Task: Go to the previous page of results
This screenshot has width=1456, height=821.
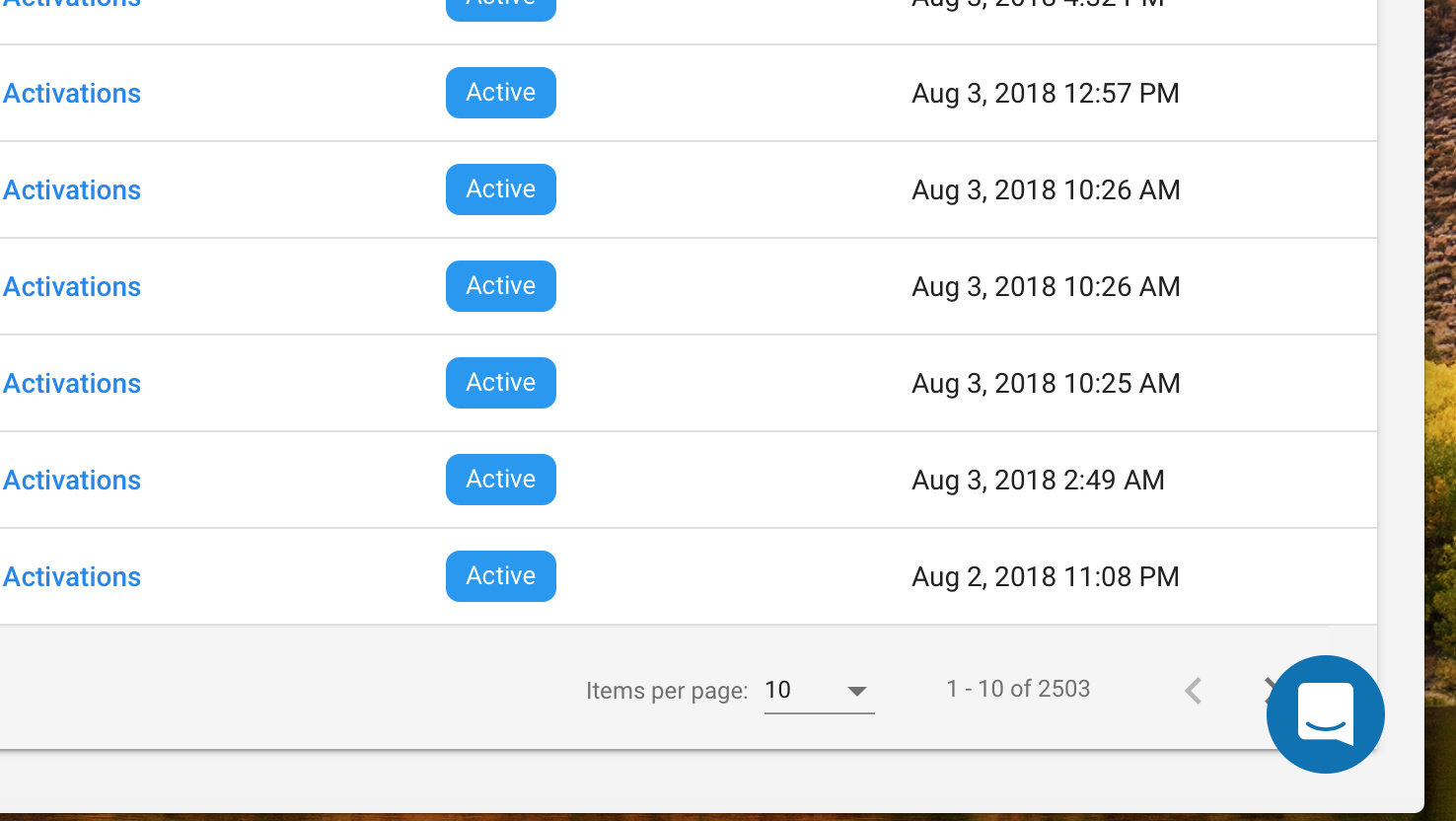Action: pyautogui.click(x=1194, y=691)
